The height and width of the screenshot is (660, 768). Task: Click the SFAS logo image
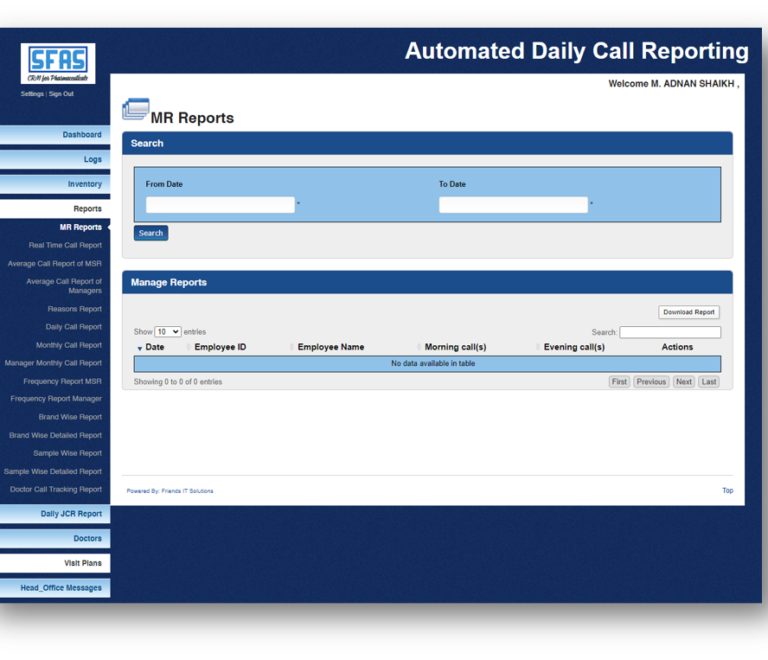pos(58,64)
